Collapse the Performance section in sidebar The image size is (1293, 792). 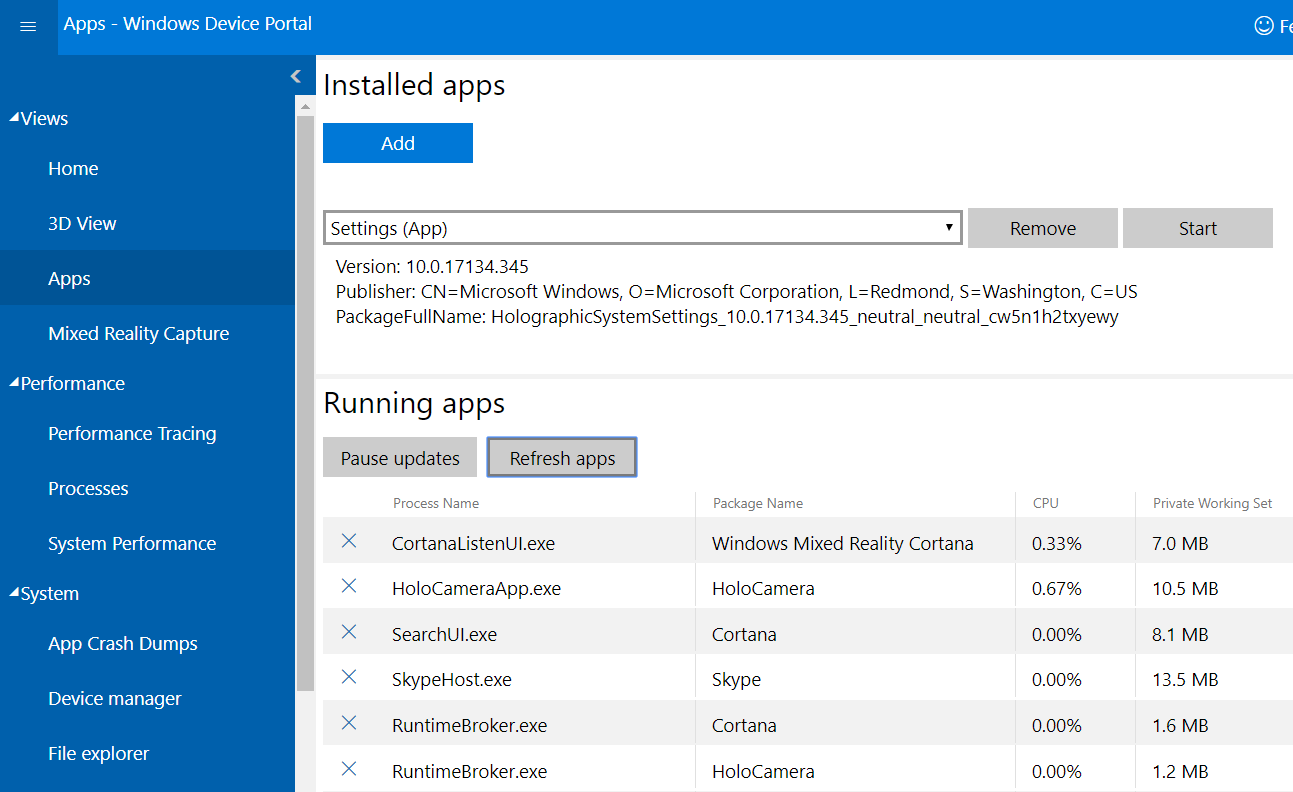coord(14,383)
